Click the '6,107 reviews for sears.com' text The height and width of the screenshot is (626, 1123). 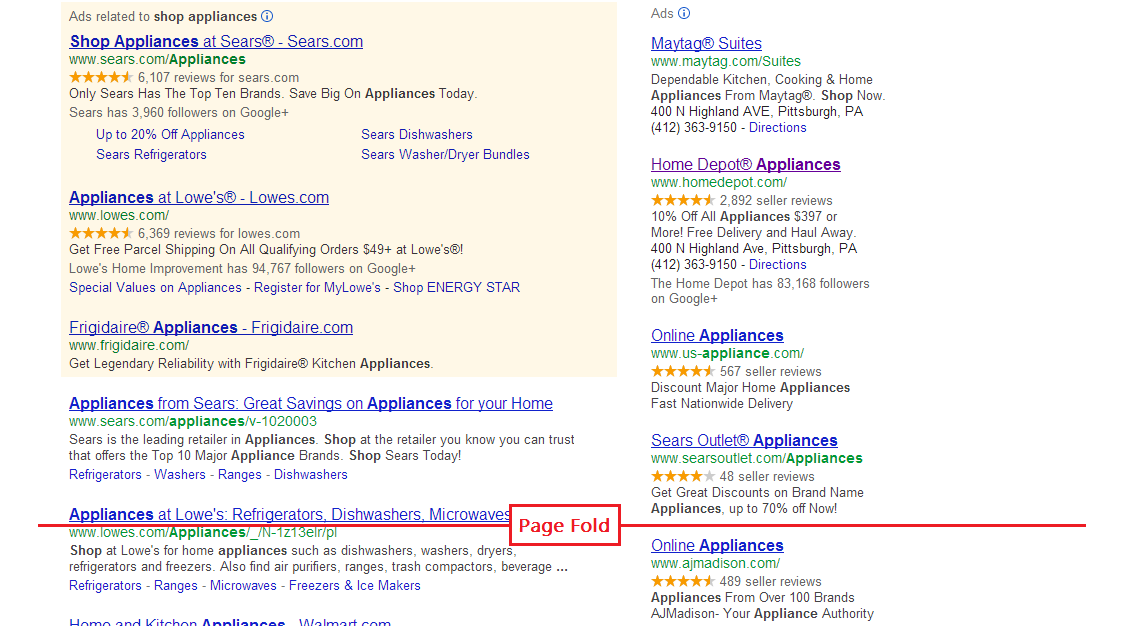tap(218, 77)
